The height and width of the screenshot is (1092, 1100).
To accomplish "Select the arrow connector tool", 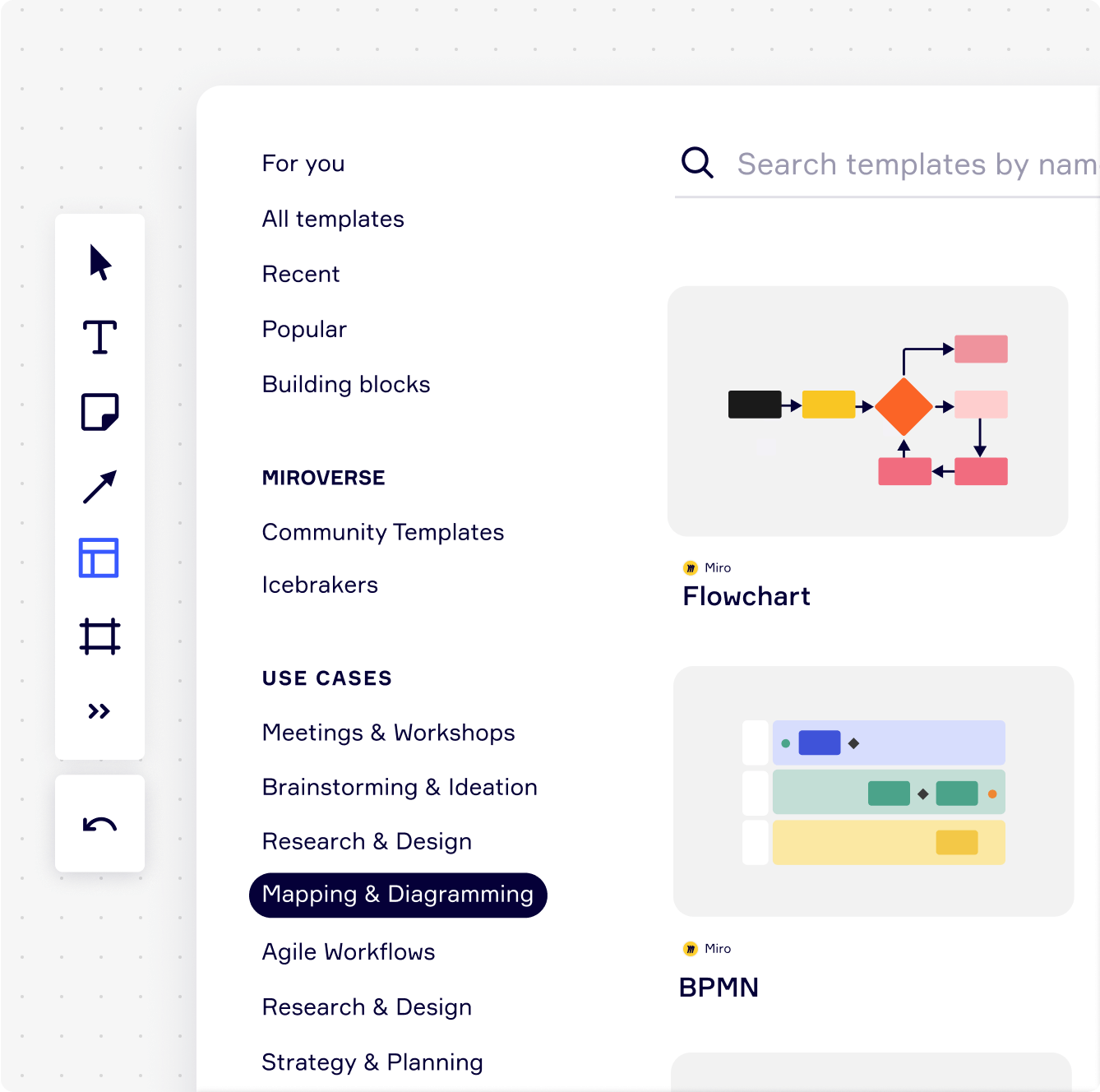I will click(100, 487).
